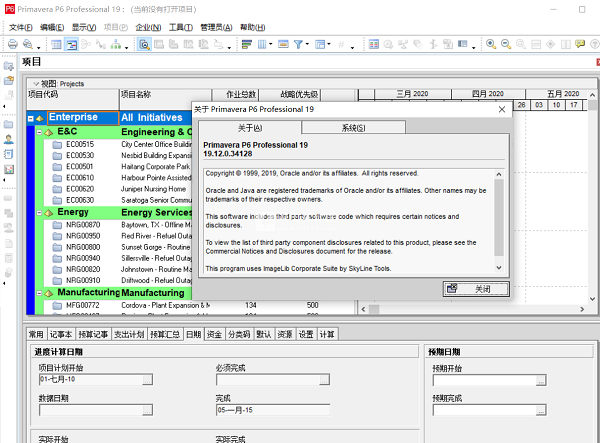The height and width of the screenshot is (443, 600).
Task: Select the 资源 tab in details panel
Action: (x=285, y=334)
